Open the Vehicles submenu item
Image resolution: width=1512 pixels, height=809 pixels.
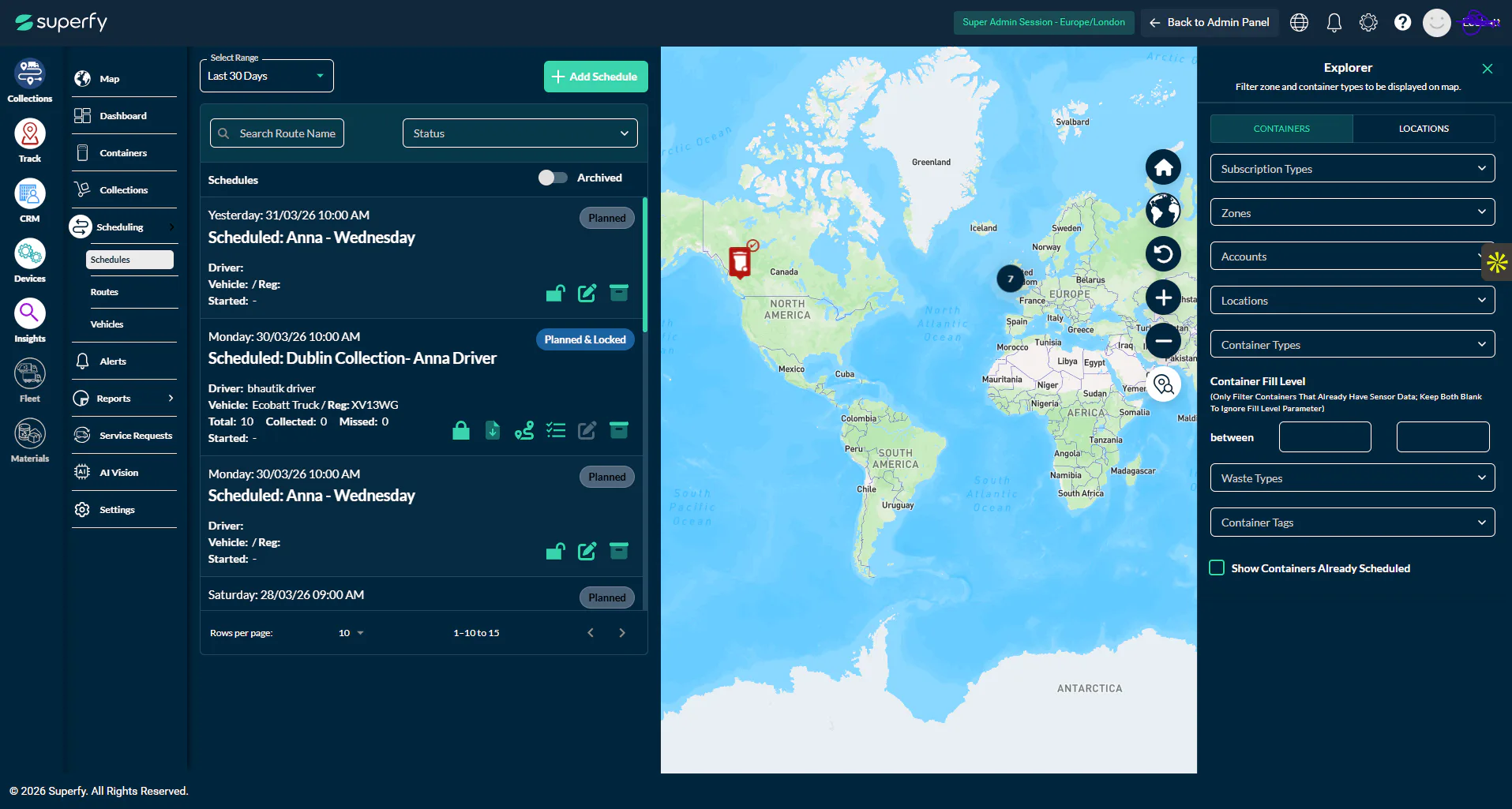pyautogui.click(x=107, y=324)
